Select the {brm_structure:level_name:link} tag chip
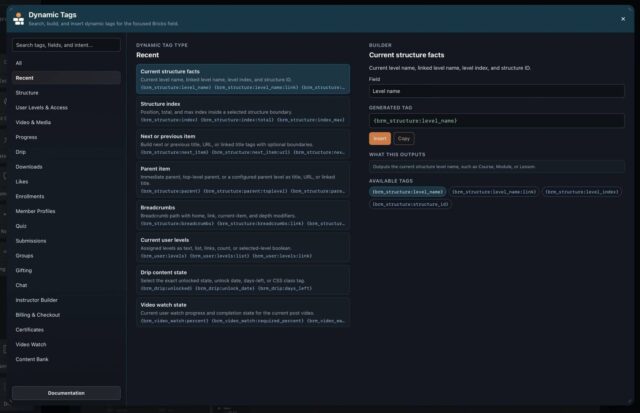Screen dimensions: 640x413 click(494, 192)
